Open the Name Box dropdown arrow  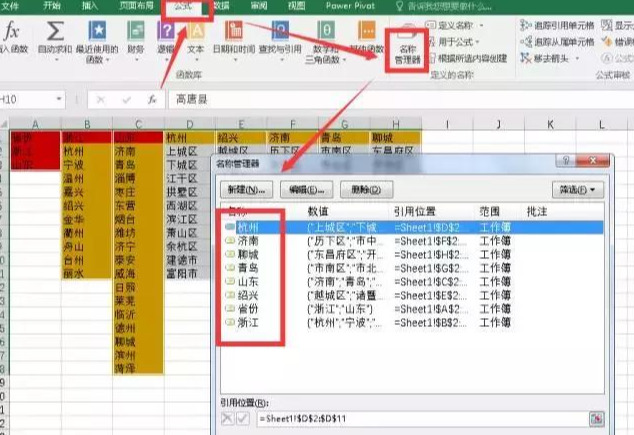(59, 99)
